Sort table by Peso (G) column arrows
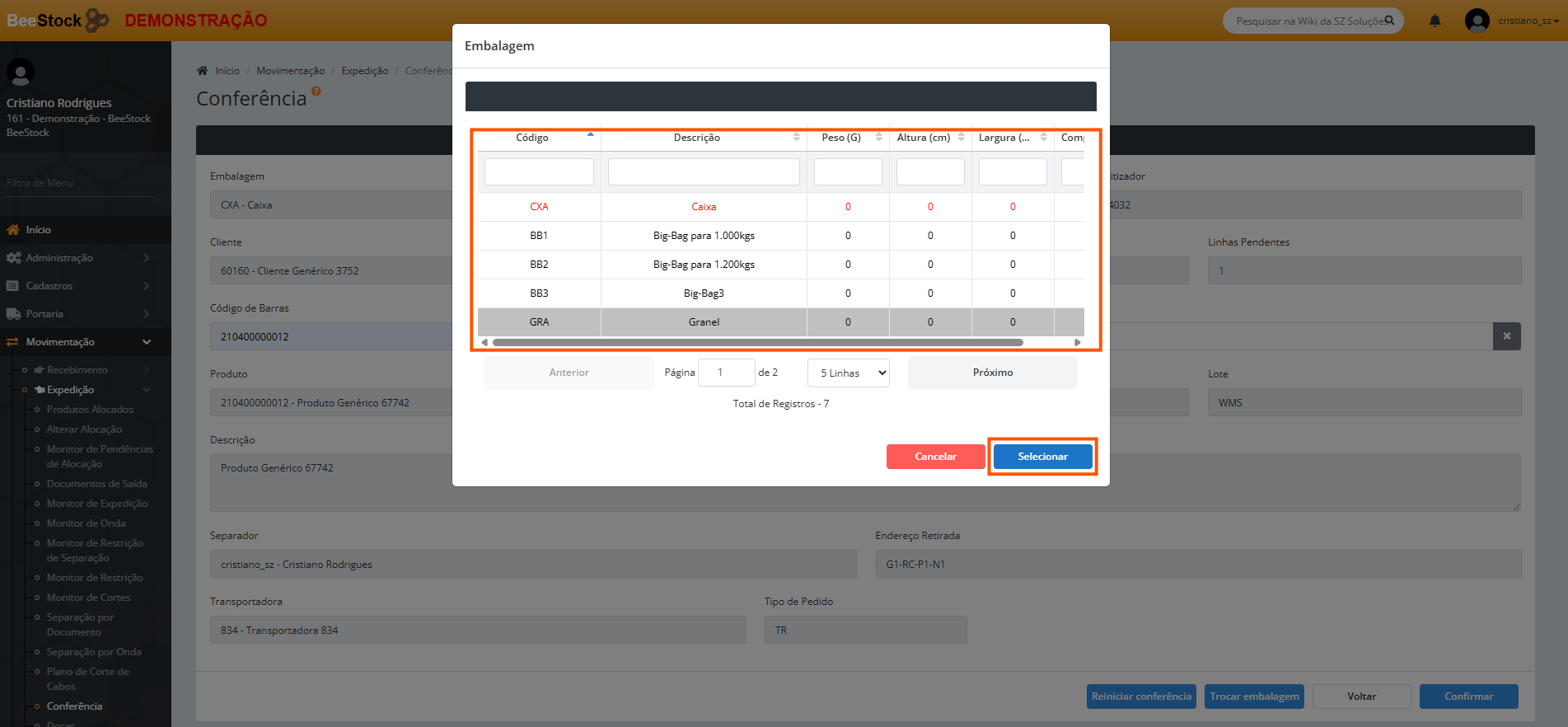 [878, 138]
